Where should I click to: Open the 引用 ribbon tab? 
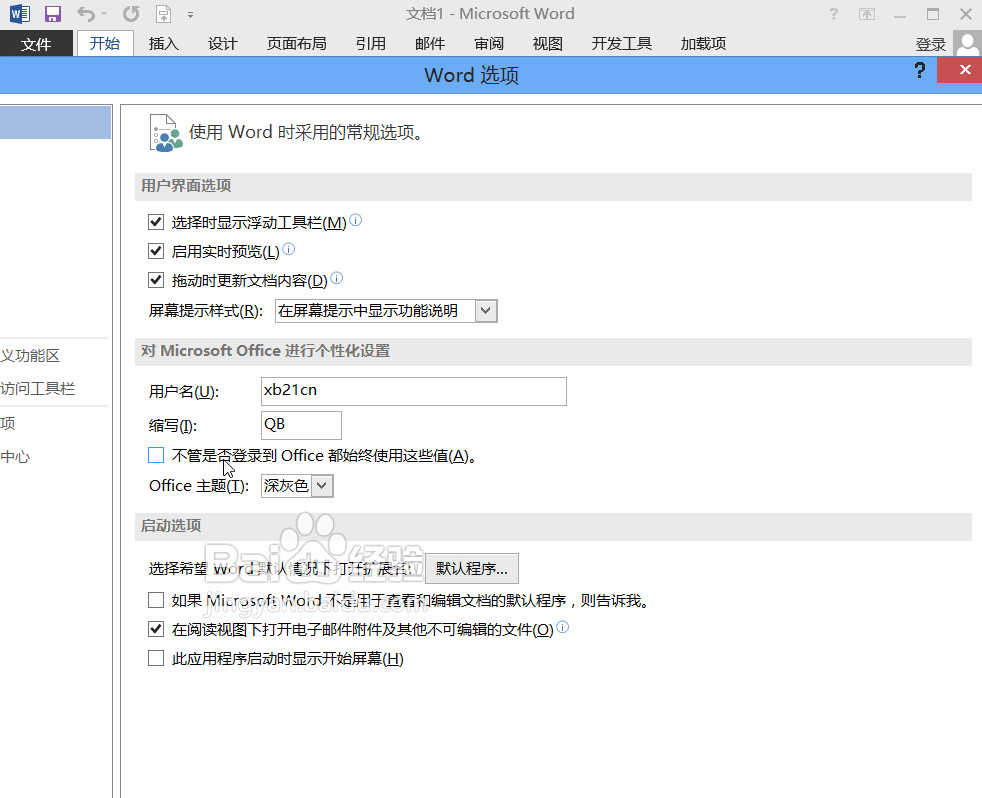tap(370, 43)
